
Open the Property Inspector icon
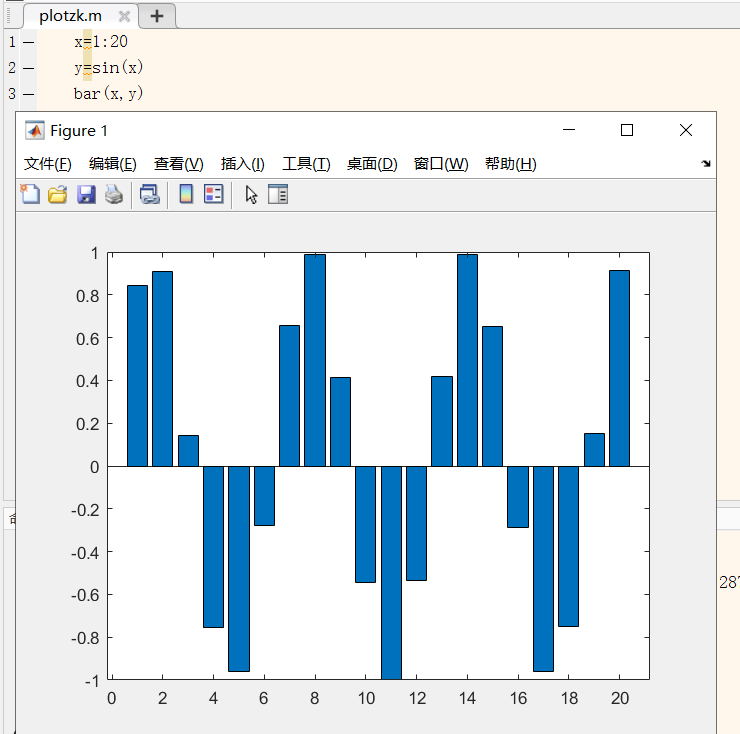[278, 194]
